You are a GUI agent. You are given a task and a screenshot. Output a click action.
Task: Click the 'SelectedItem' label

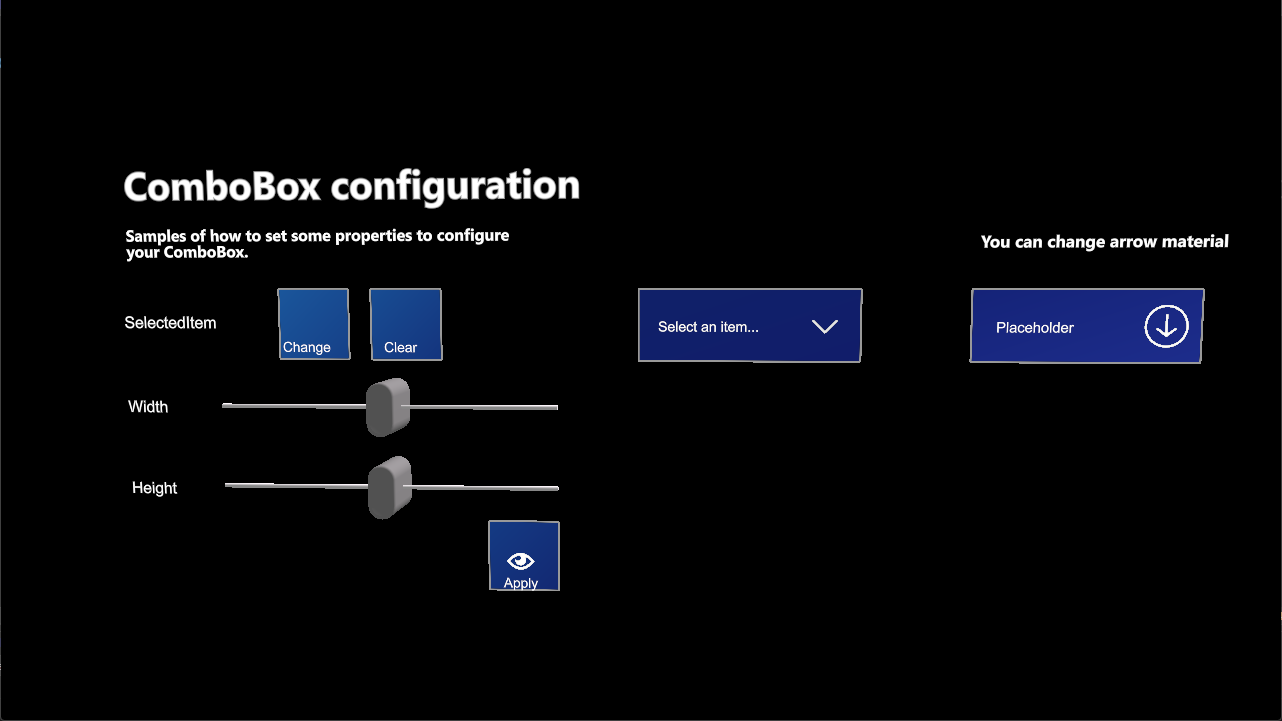tap(170, 323)
